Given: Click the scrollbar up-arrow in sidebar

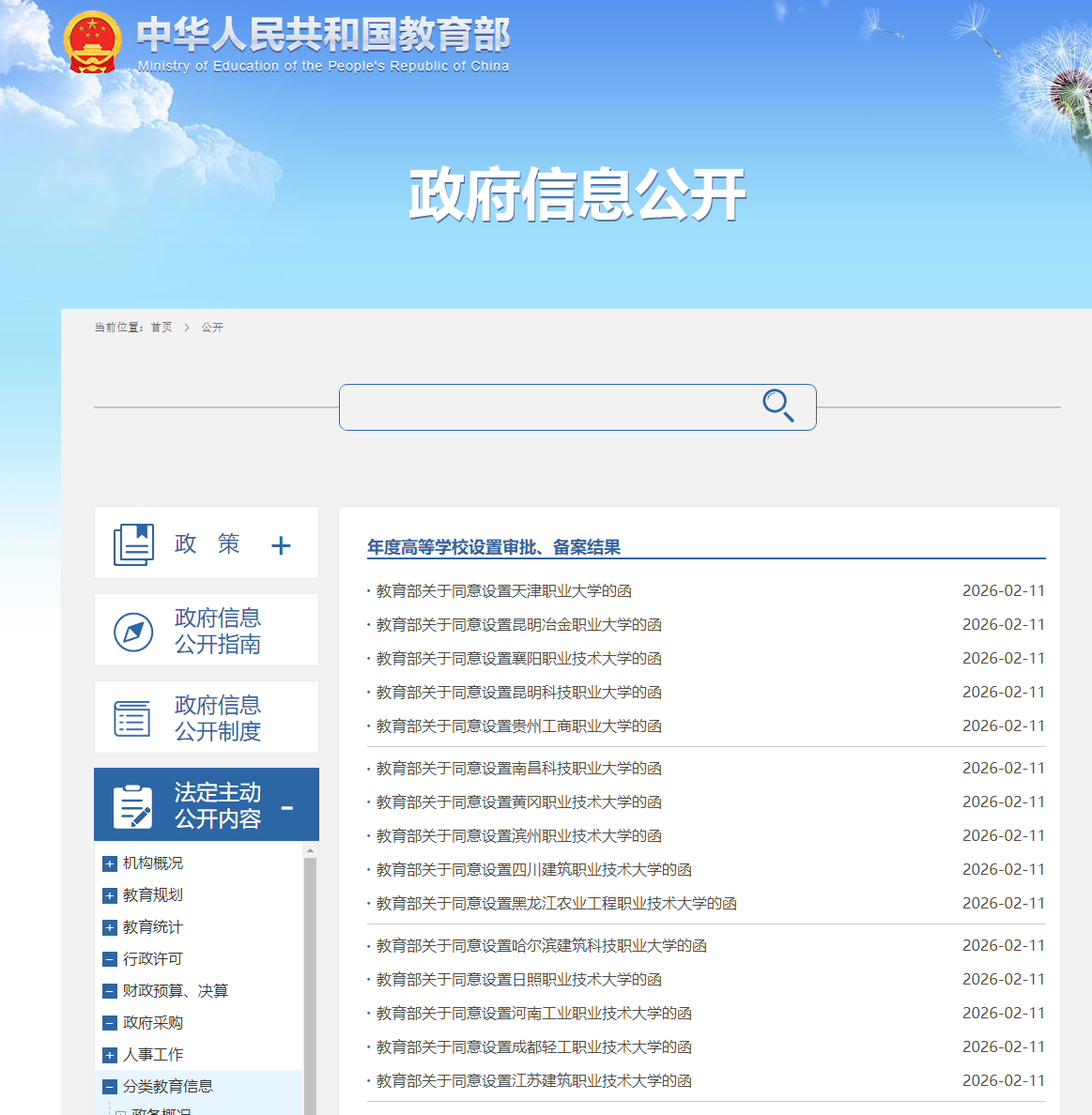Looking at the screenshot, I should coord(308,849).
